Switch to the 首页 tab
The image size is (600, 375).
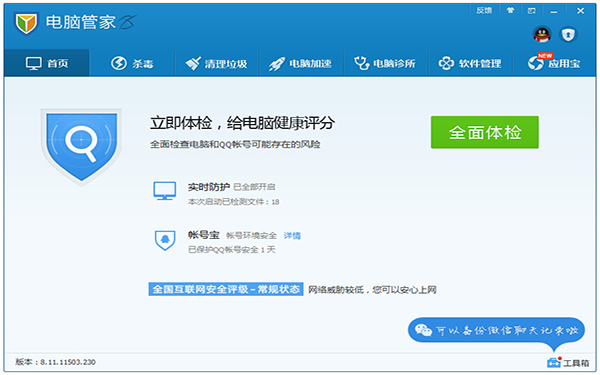point(47,63)
